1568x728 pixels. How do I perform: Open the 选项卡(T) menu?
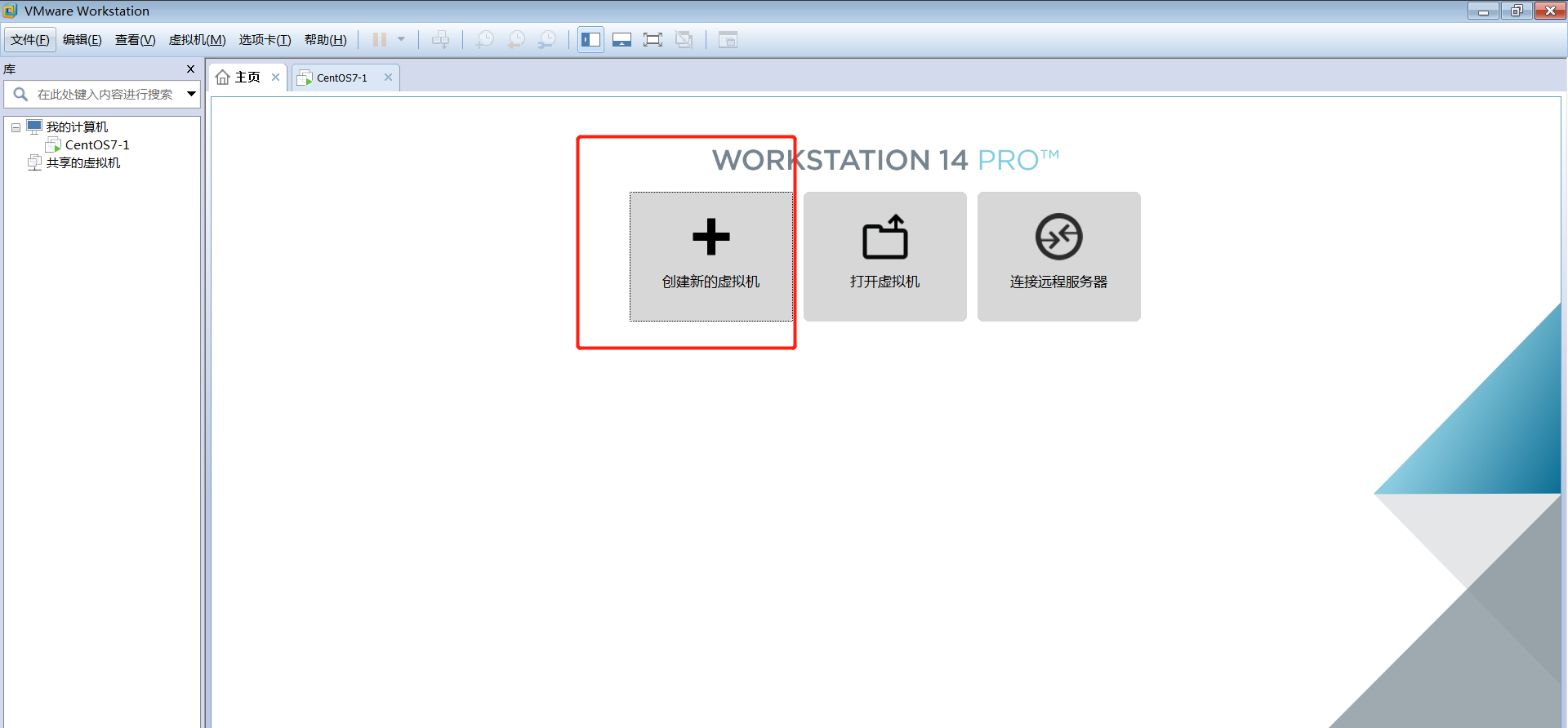pyautogui.click(x=265, y=39)
